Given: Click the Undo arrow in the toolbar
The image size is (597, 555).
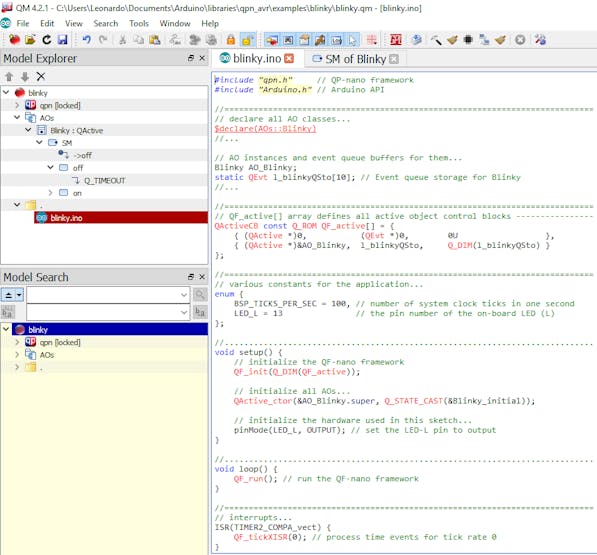Looking at the screenshot, I should pos(87,40).
